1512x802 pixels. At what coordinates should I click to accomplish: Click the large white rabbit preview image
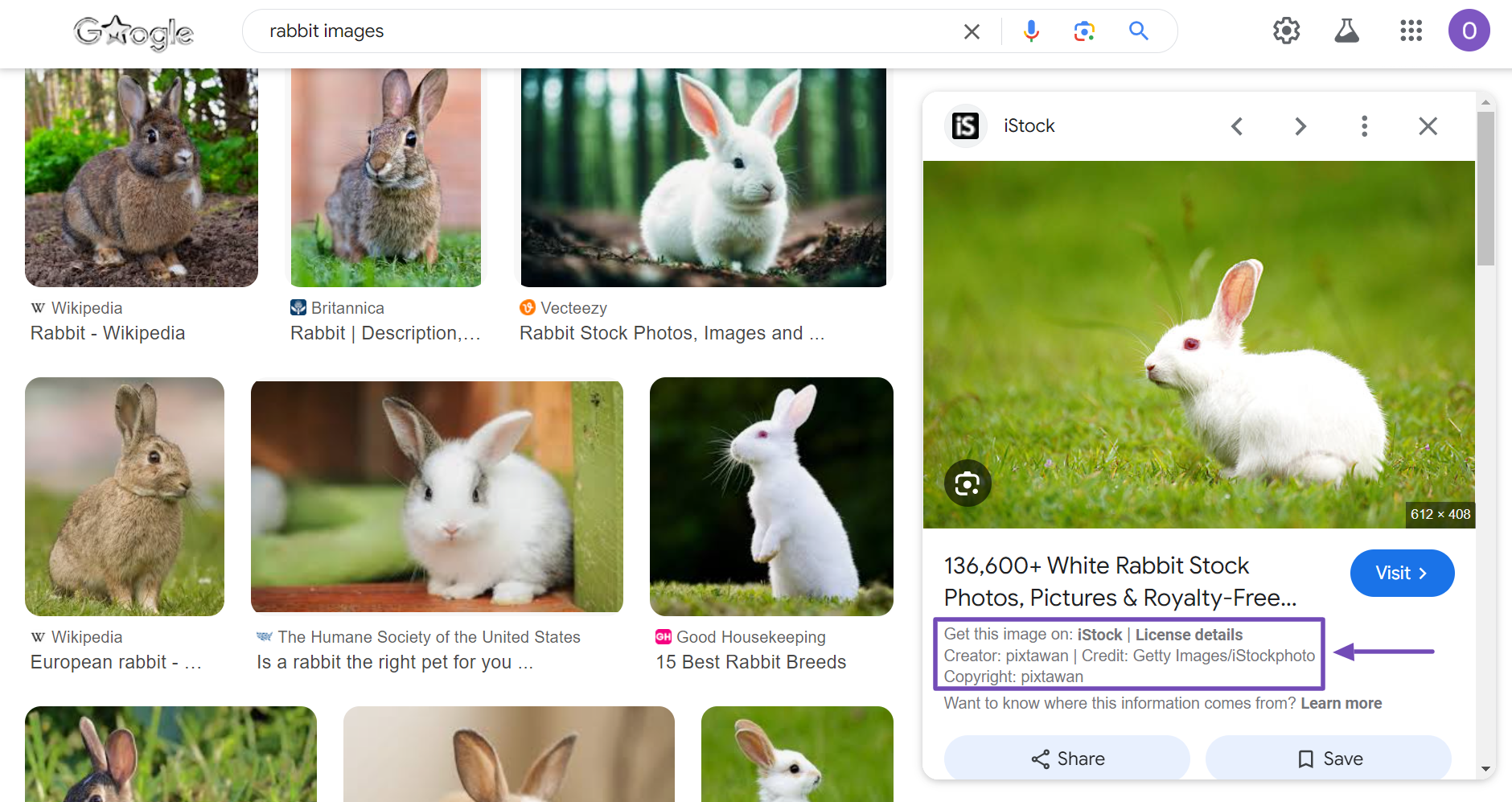(1198, 344)
